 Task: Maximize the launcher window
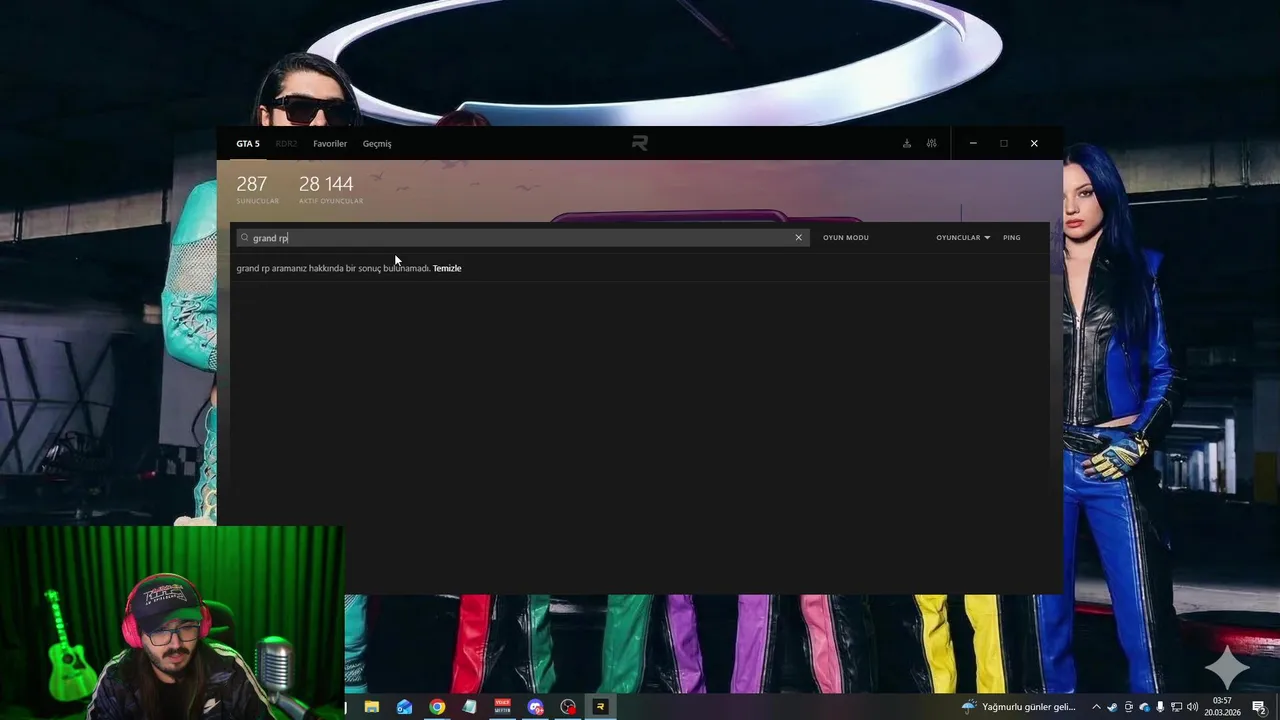[1004, 143]
